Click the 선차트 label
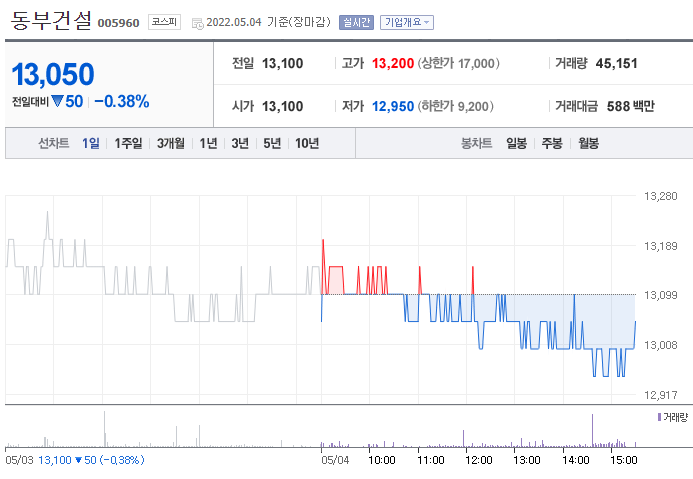The image size is (693, 479). coord(53,143)
